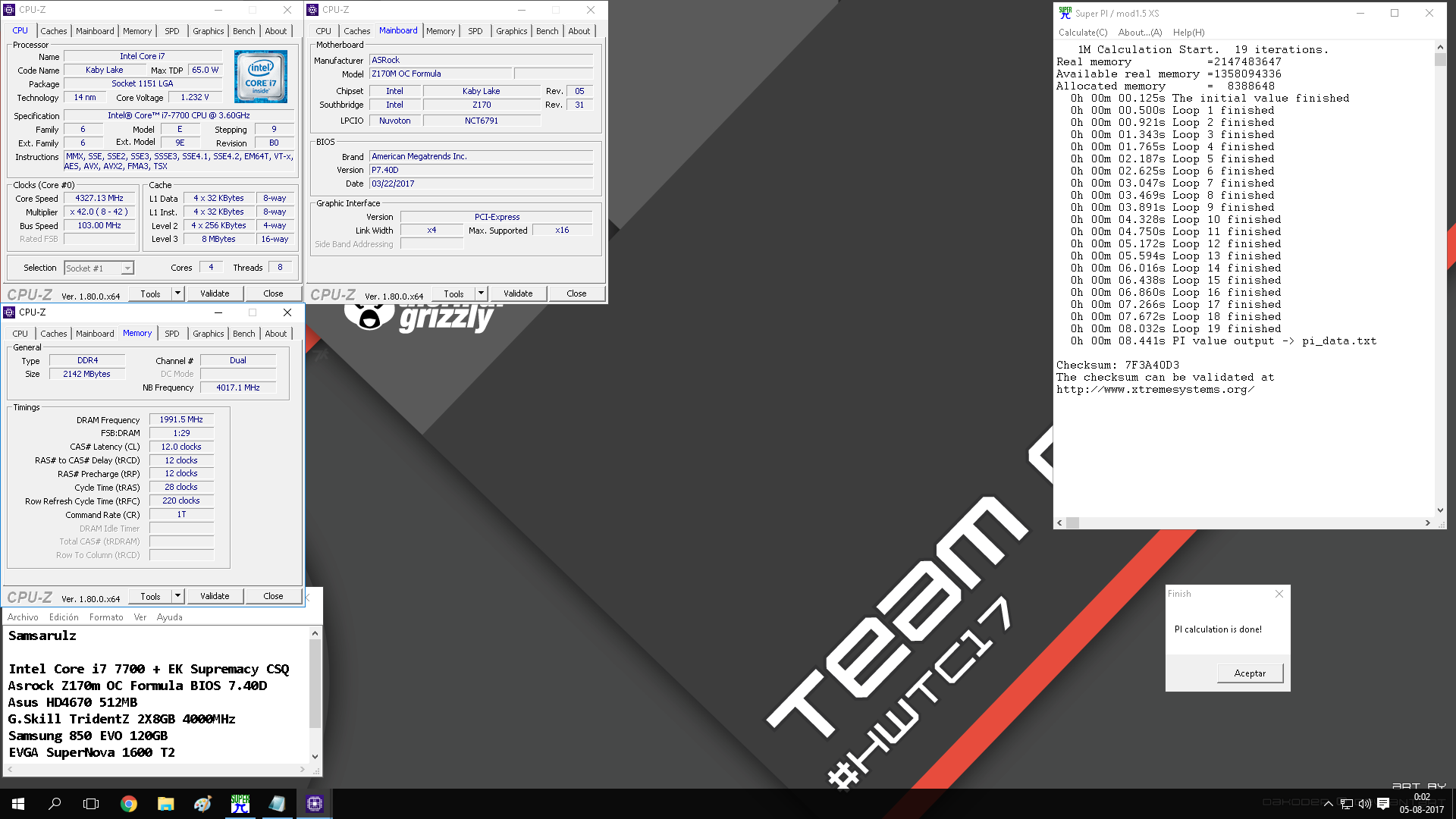Open About tab in CPU-Z Mainboard window

(579, 31)
